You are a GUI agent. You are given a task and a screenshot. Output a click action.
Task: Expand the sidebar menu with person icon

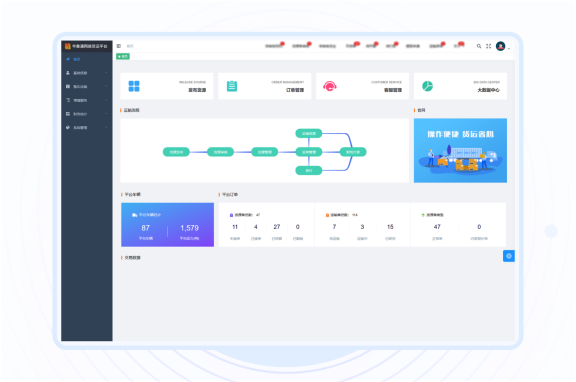pyautogui.click(x=87, y=73)
